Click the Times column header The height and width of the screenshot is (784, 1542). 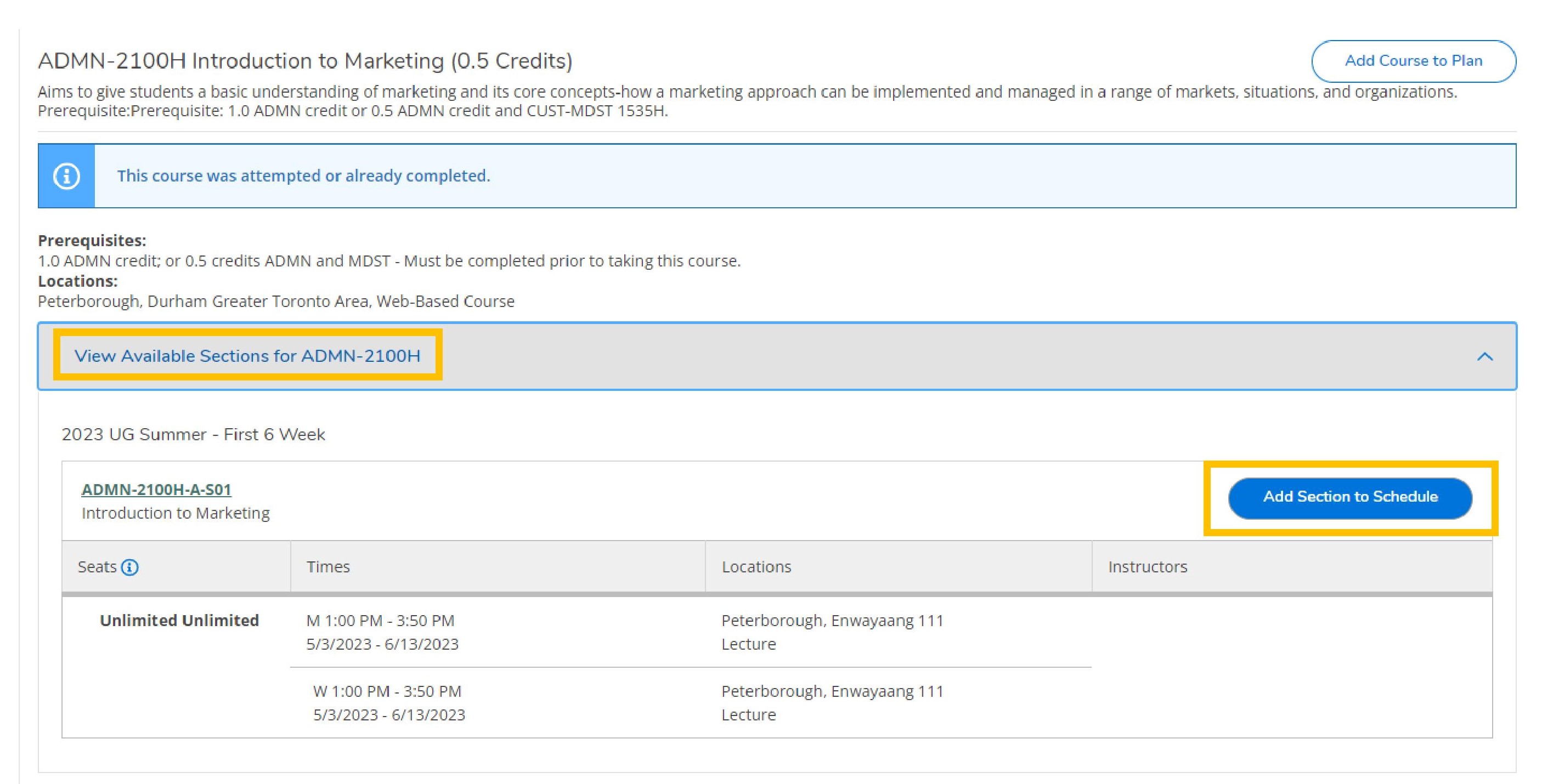click(x=328, y=567)
